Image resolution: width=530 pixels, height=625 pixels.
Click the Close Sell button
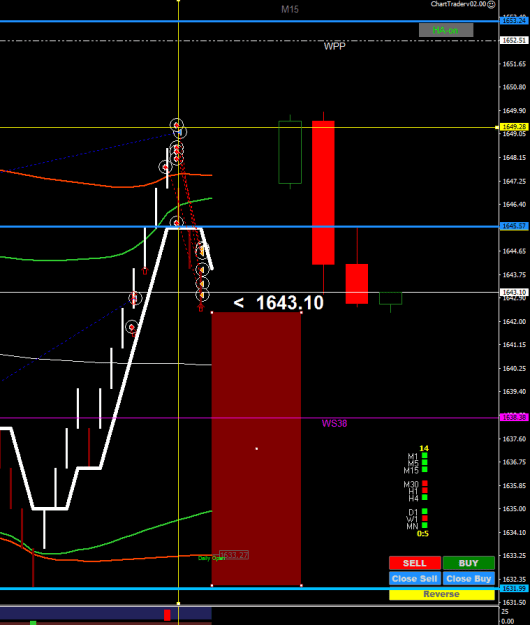coord(415,578)
